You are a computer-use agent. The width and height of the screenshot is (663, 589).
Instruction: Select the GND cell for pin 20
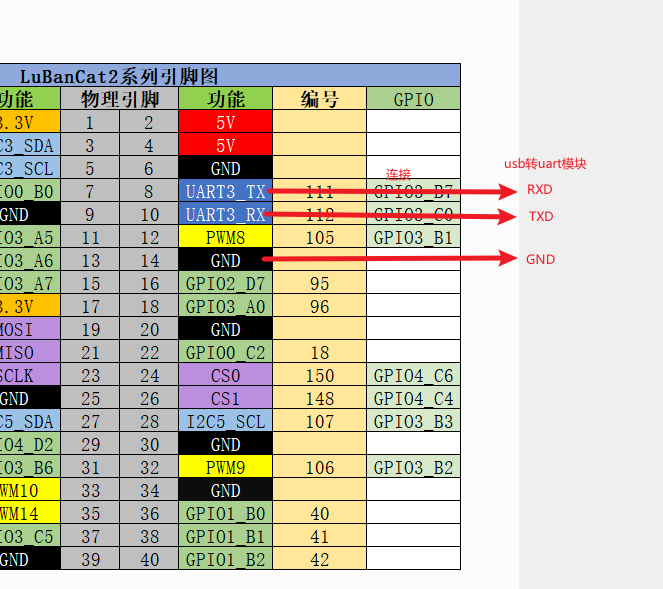pos(225,329)
